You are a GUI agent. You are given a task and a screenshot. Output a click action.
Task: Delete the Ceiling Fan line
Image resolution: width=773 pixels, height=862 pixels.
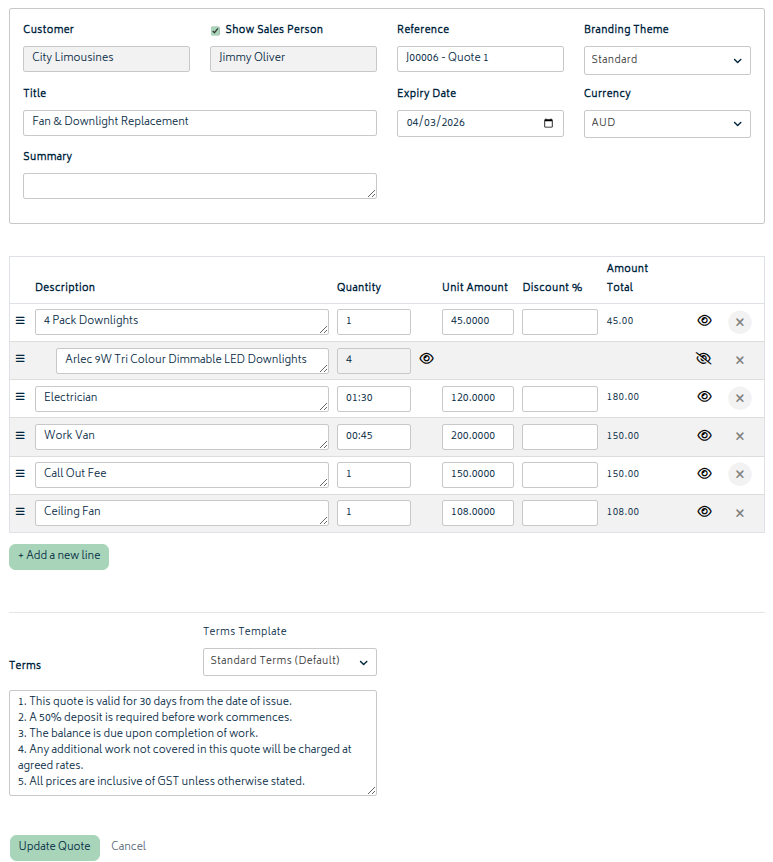tap(740, 513)
